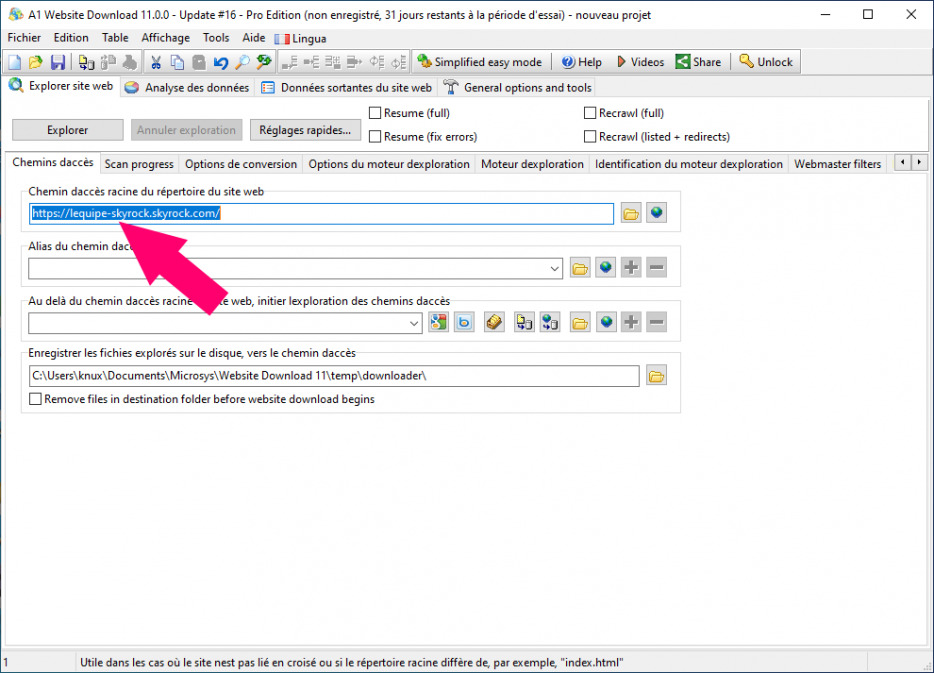Click the Help toolbar button
934x673 pixels.
(581, 62)
